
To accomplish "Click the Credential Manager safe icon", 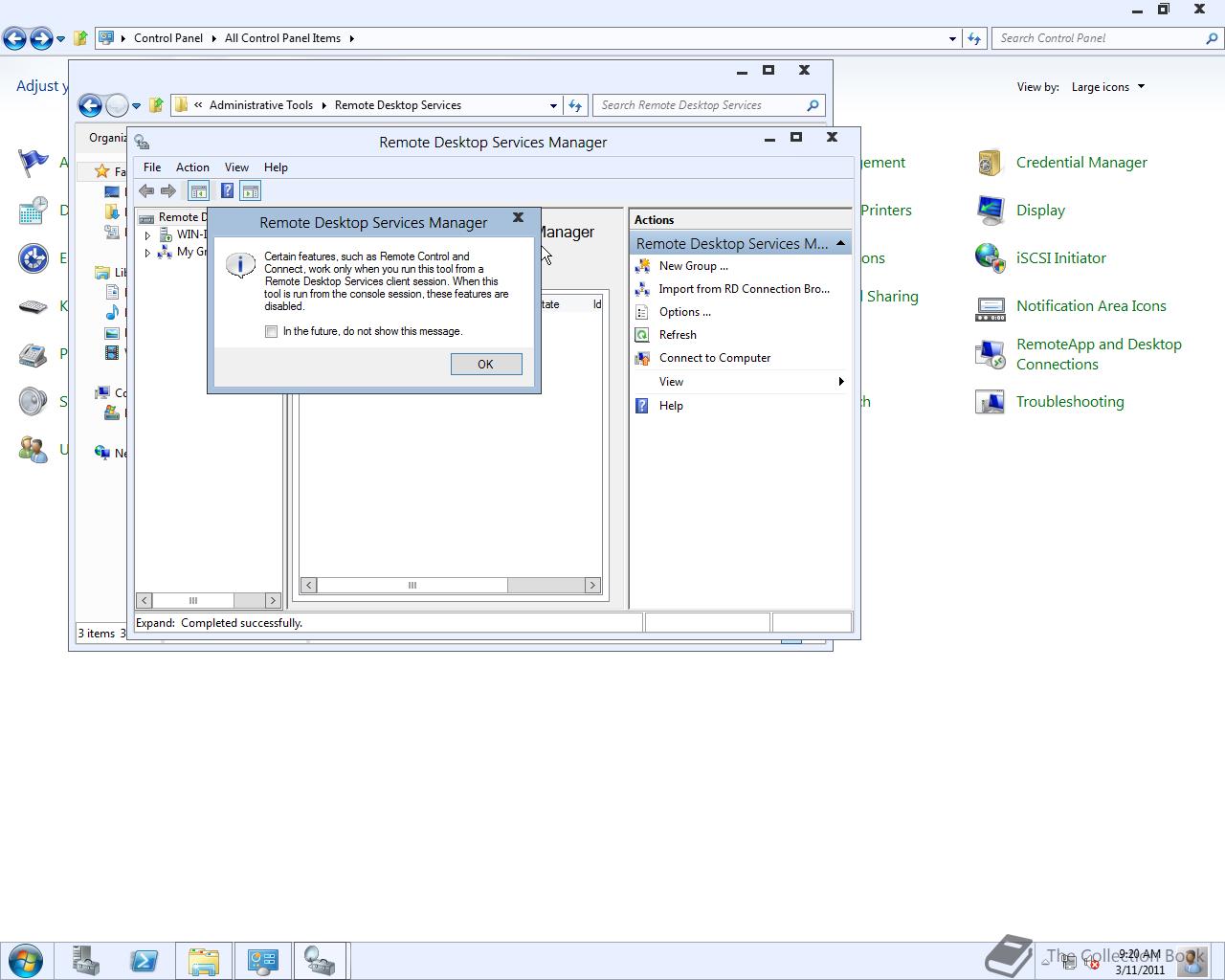I will tap(990, 163).
